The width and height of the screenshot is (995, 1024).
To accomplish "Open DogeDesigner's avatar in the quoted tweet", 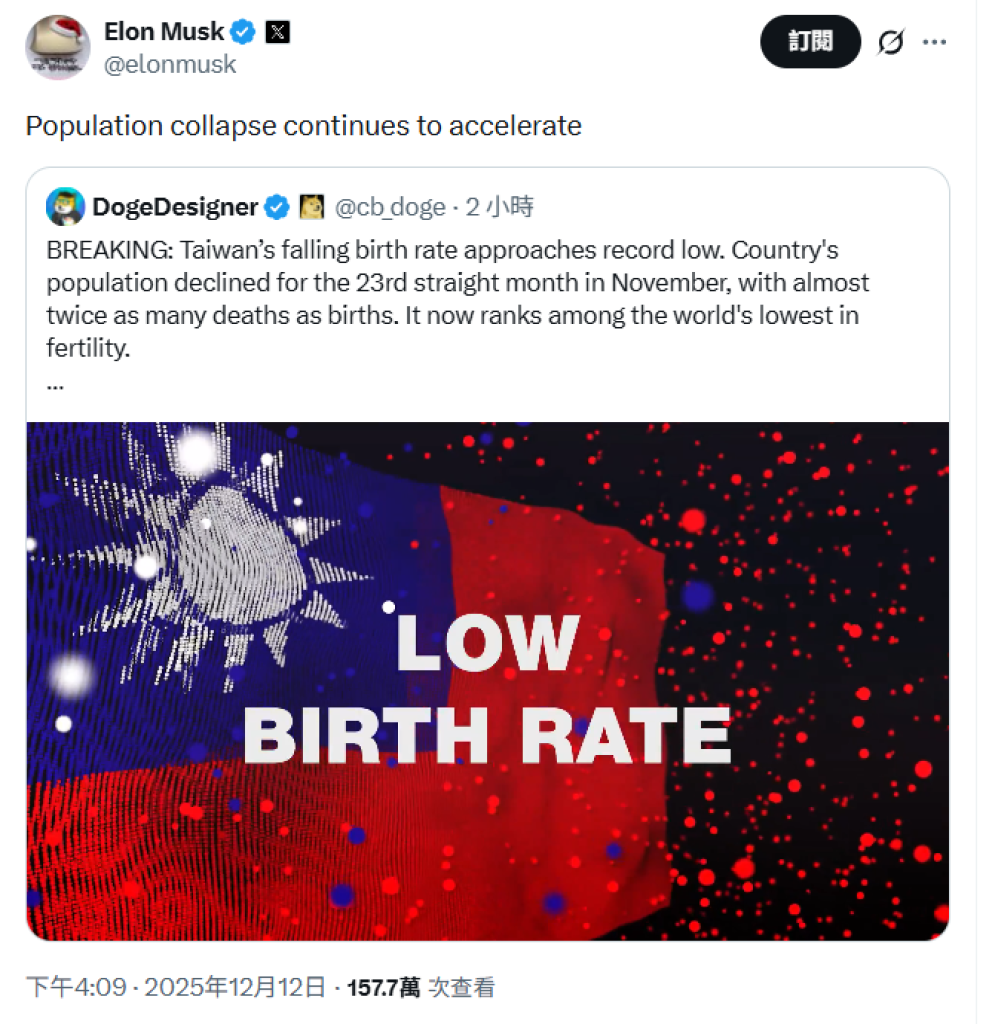I will [x=64, y=207].
